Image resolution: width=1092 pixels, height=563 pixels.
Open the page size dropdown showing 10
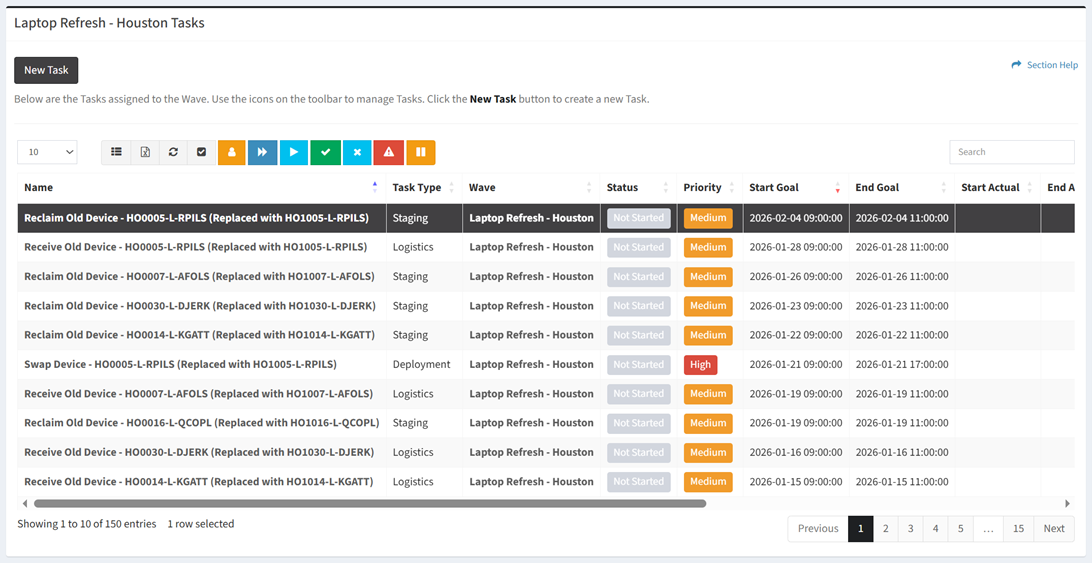pos(47,152)
